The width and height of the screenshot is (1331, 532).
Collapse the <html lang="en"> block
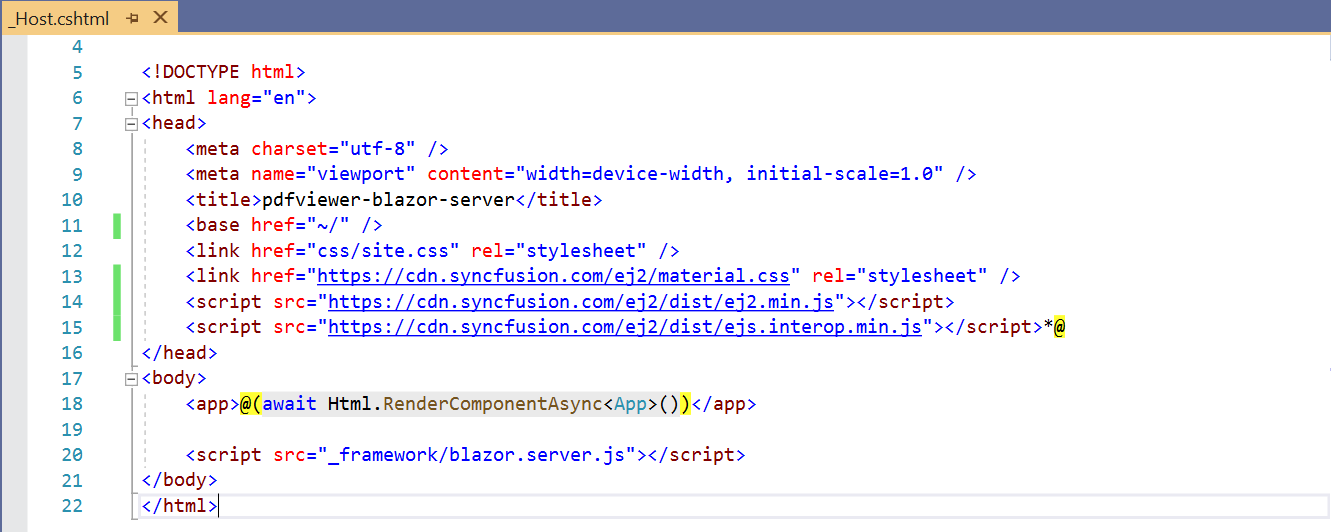click(x=130, y=98)
